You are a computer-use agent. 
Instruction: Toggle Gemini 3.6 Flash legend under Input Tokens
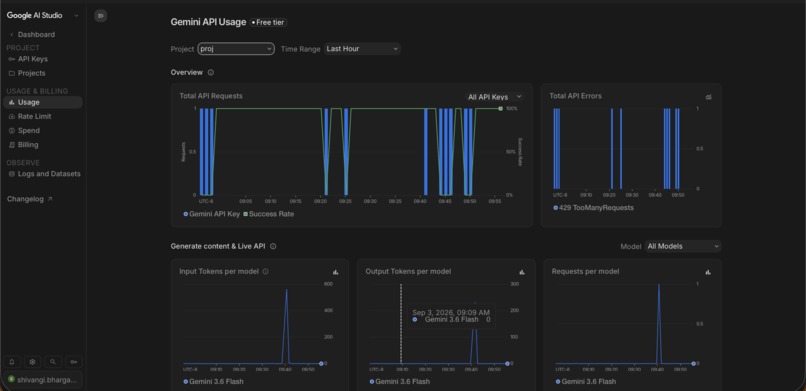click(x=213, y=381)
